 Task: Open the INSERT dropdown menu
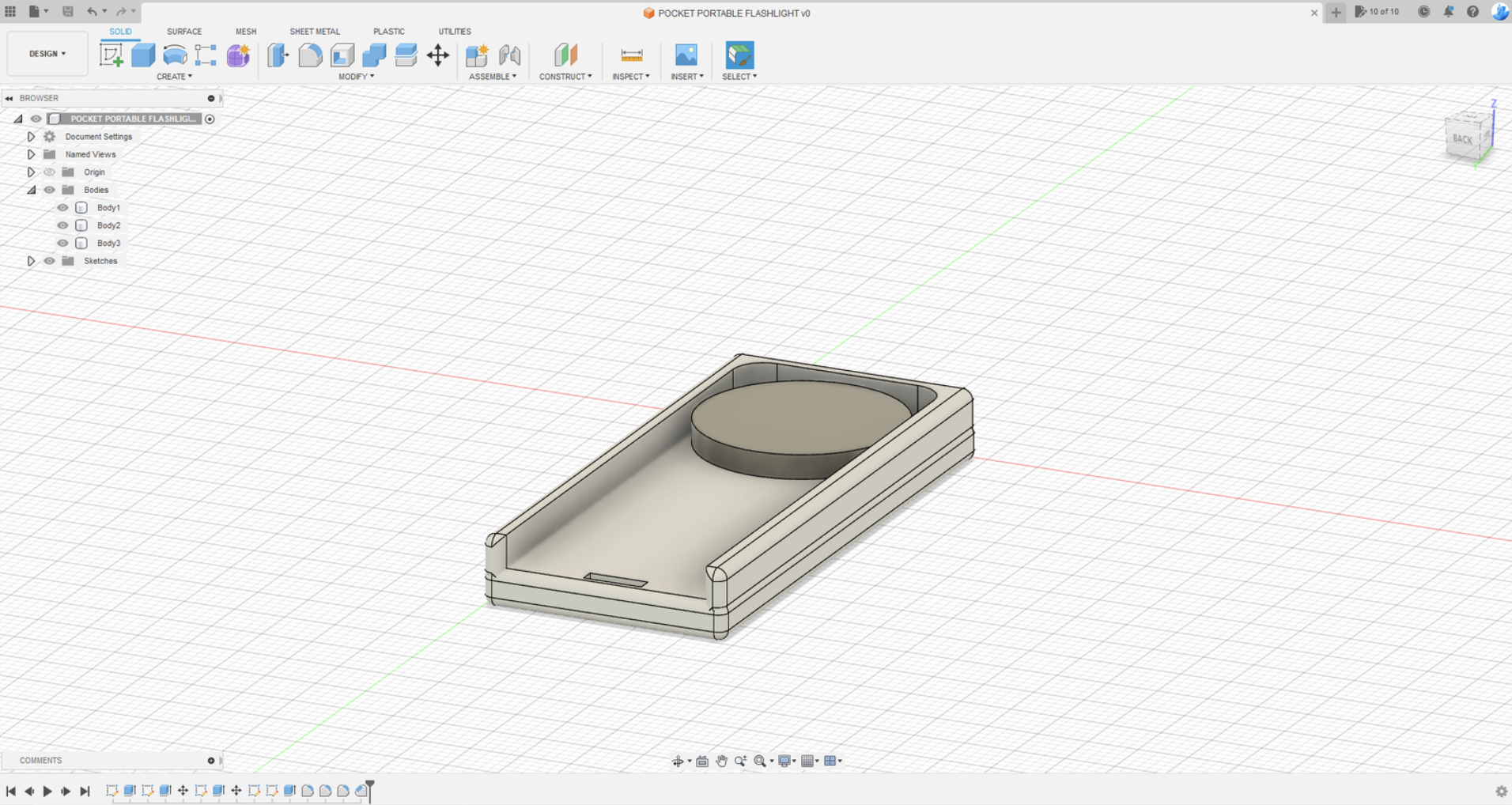[x=687, y=77]
